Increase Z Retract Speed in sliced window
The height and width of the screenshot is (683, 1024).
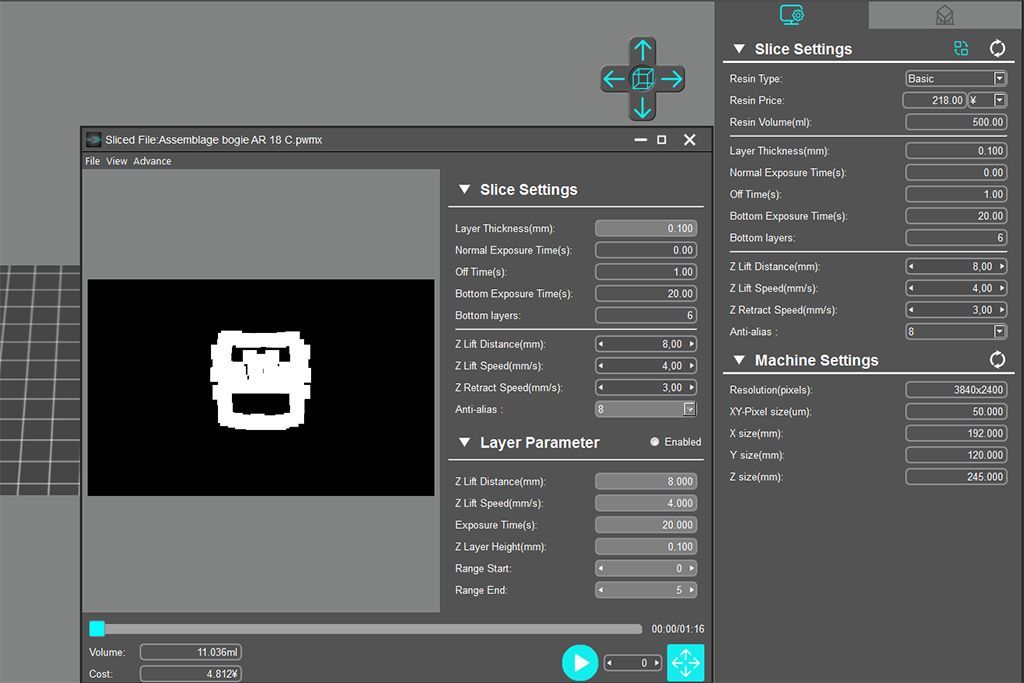[692, 388]
